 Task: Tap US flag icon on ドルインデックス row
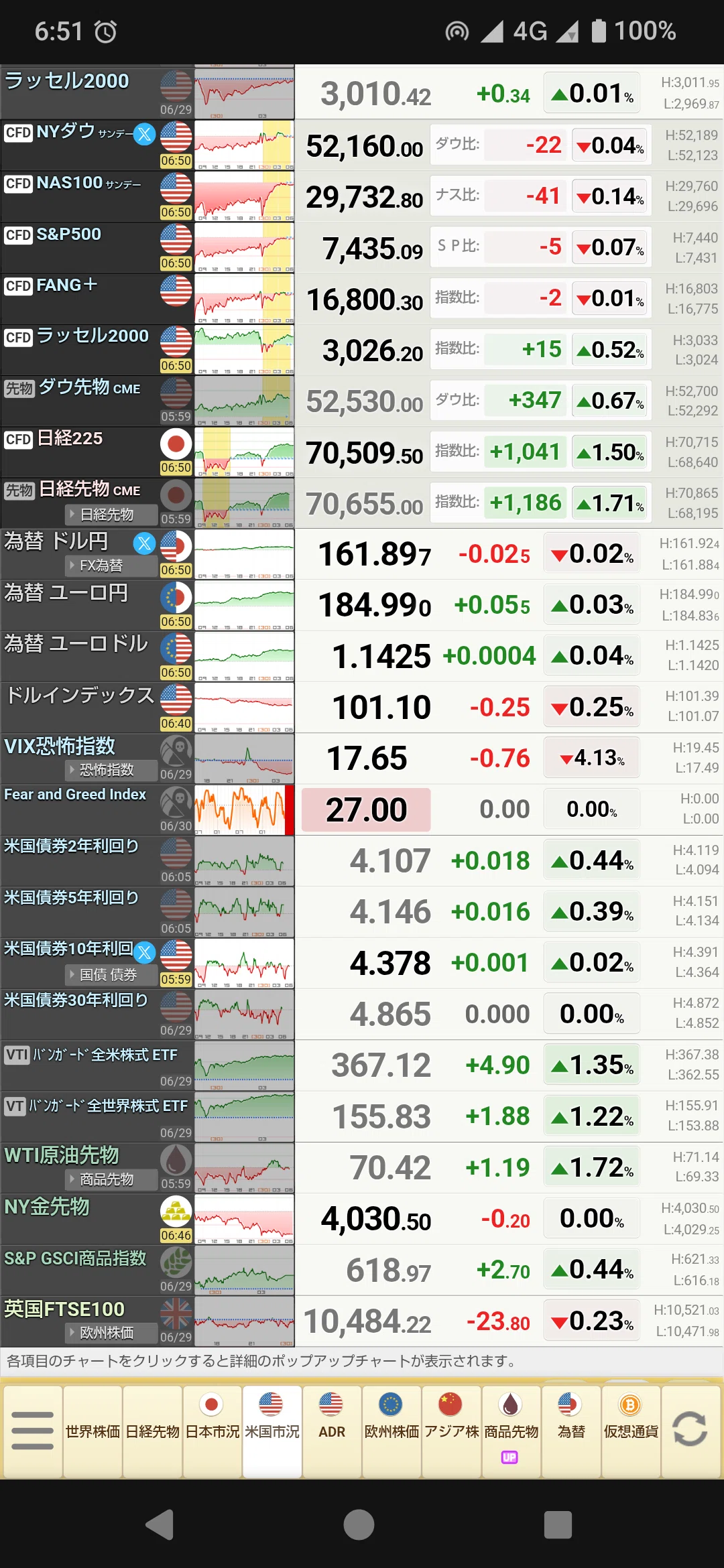pyautogui.click(x=176, y=700)
